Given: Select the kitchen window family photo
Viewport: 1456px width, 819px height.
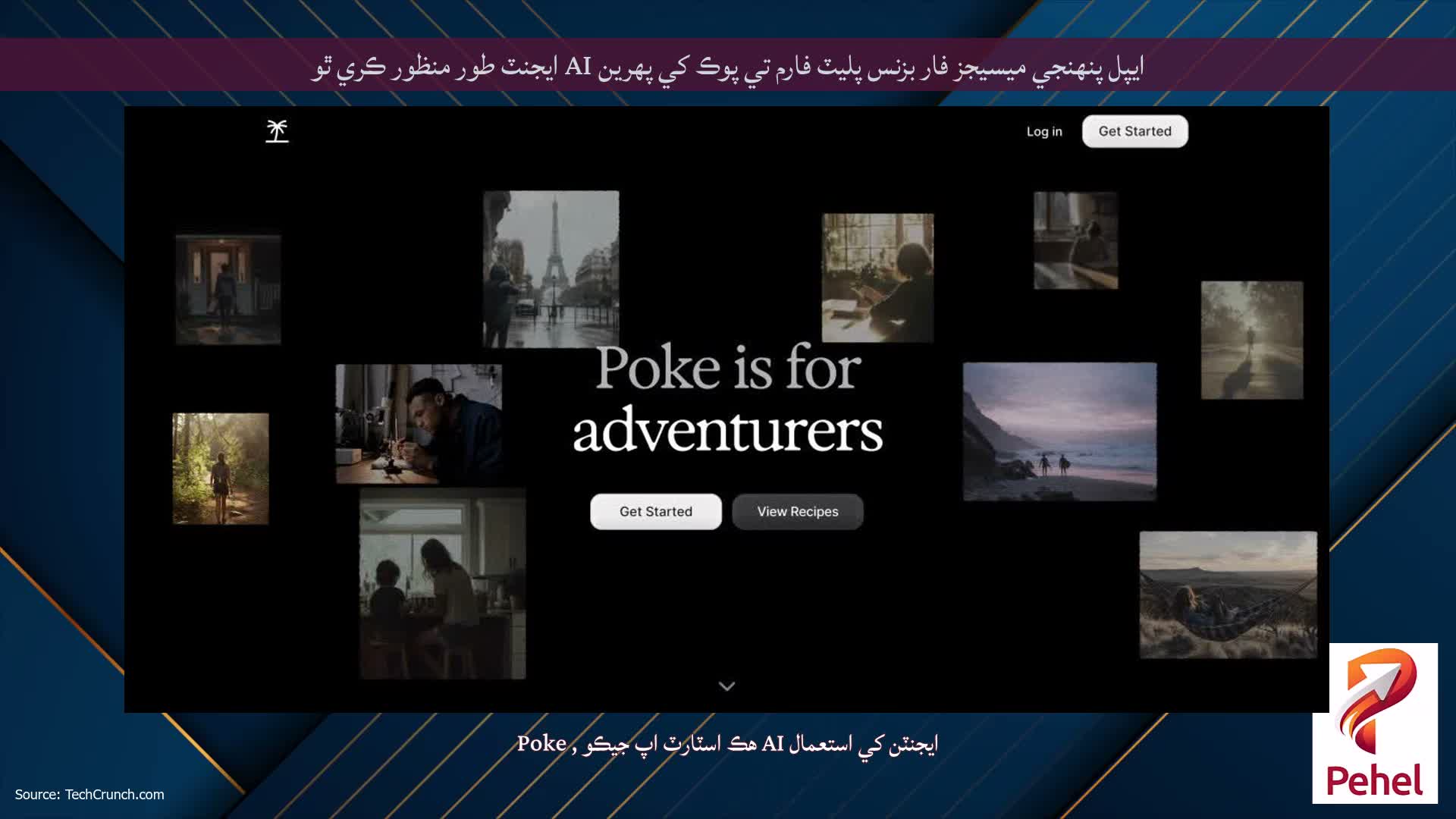Looking at the screenshot, I should coord(443,584).
